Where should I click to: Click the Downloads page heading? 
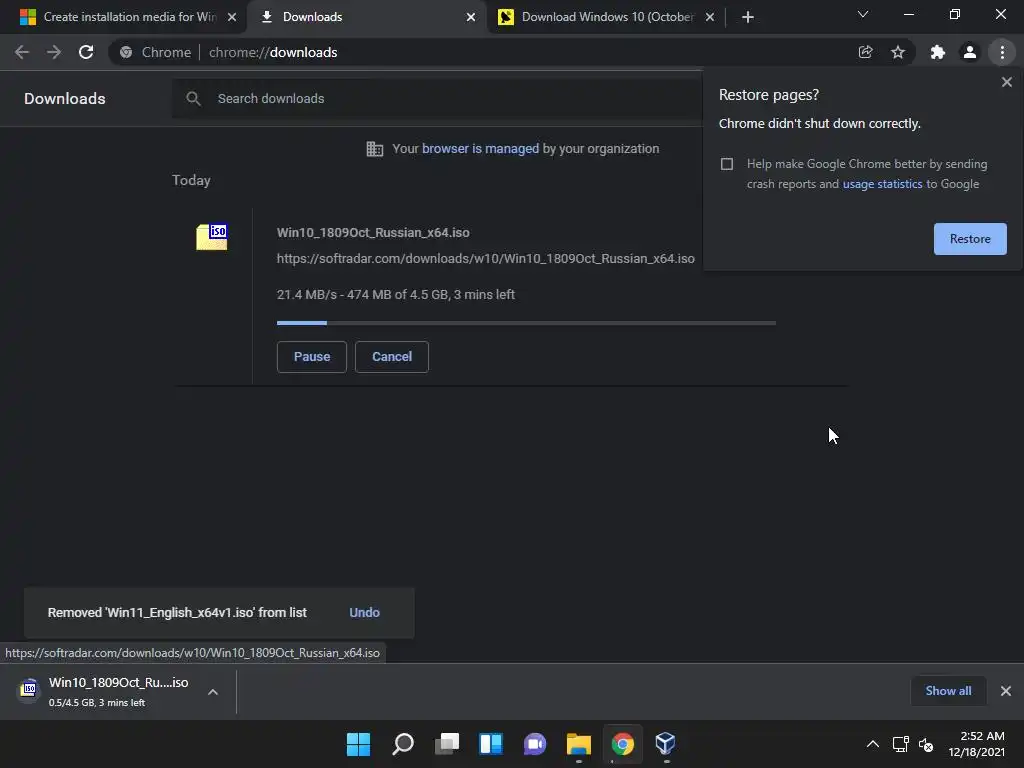click(65, 99)
